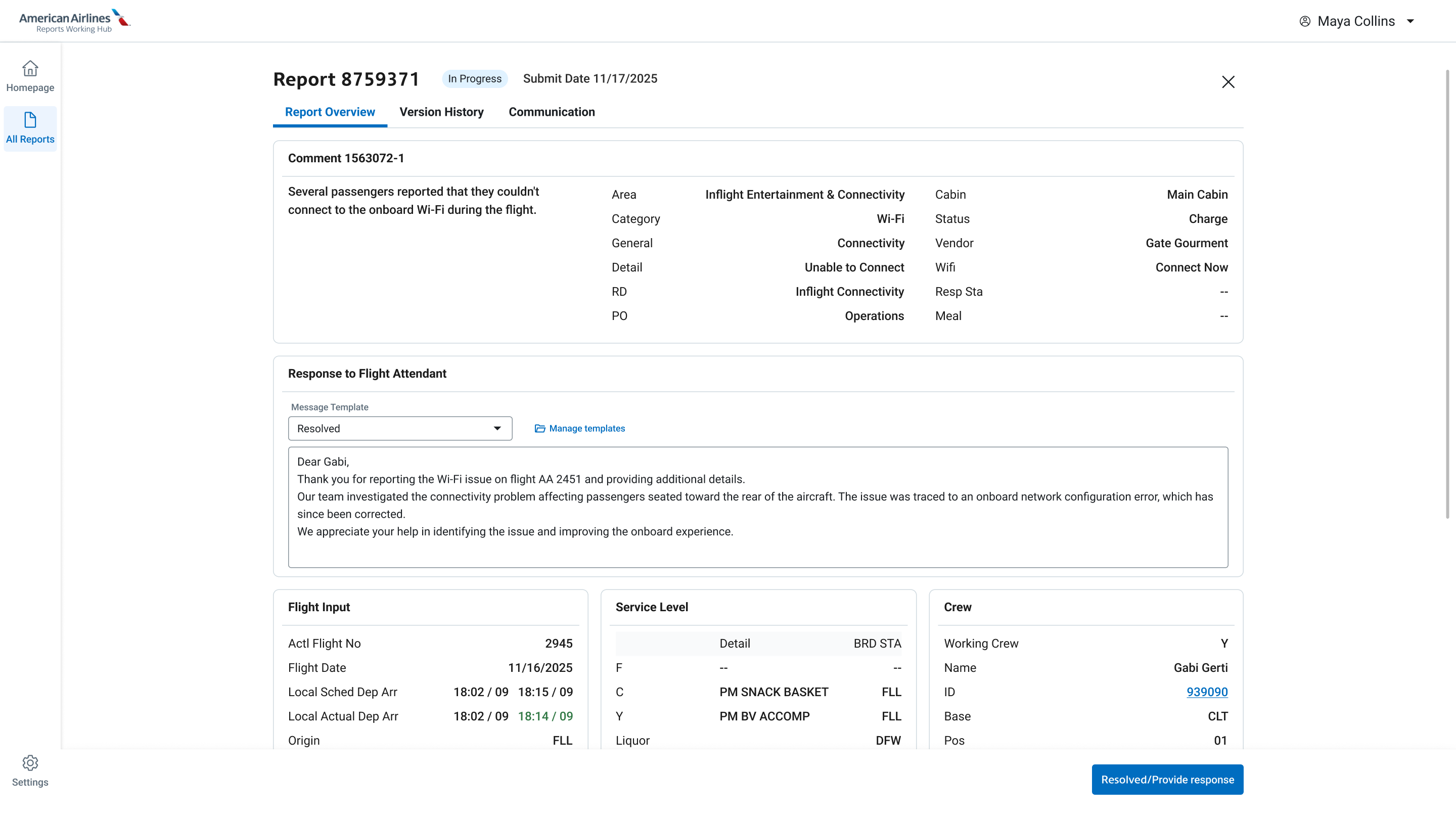Click into the response message text area

tap(758, 507)
